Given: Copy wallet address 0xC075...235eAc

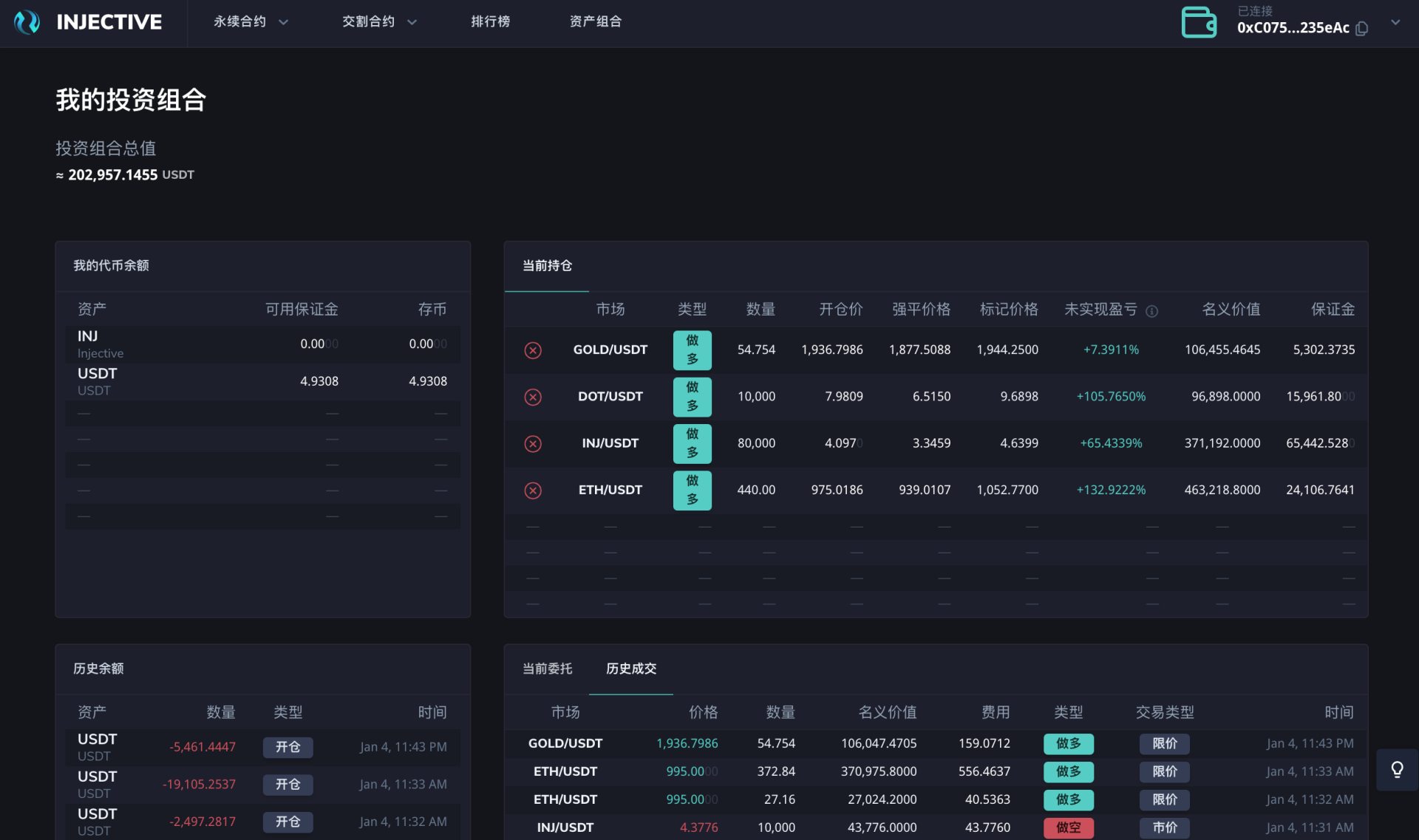Looking at the screenshot, I should (x=1362, y=29).
